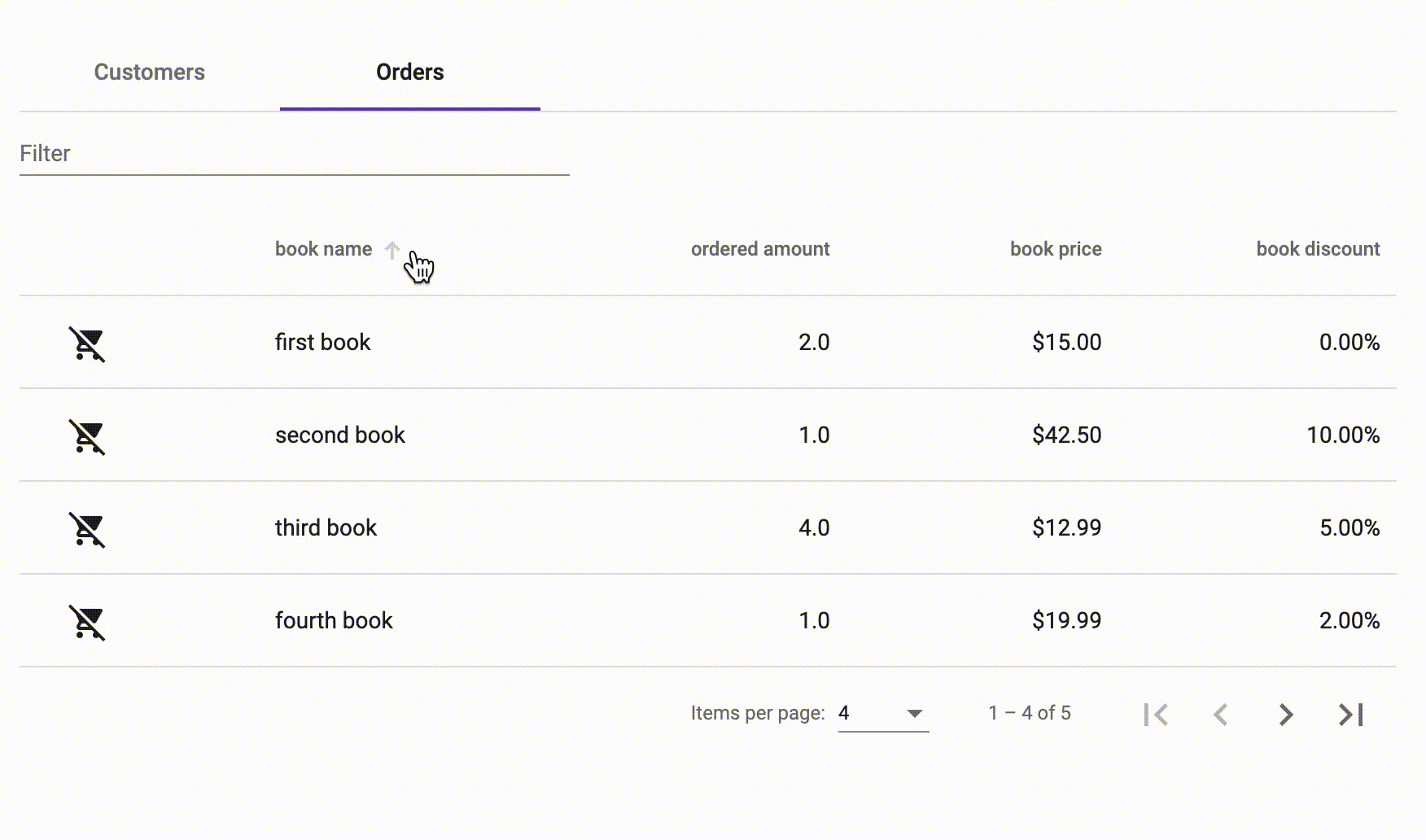Go to the next page

click(x=1286, y=715)
